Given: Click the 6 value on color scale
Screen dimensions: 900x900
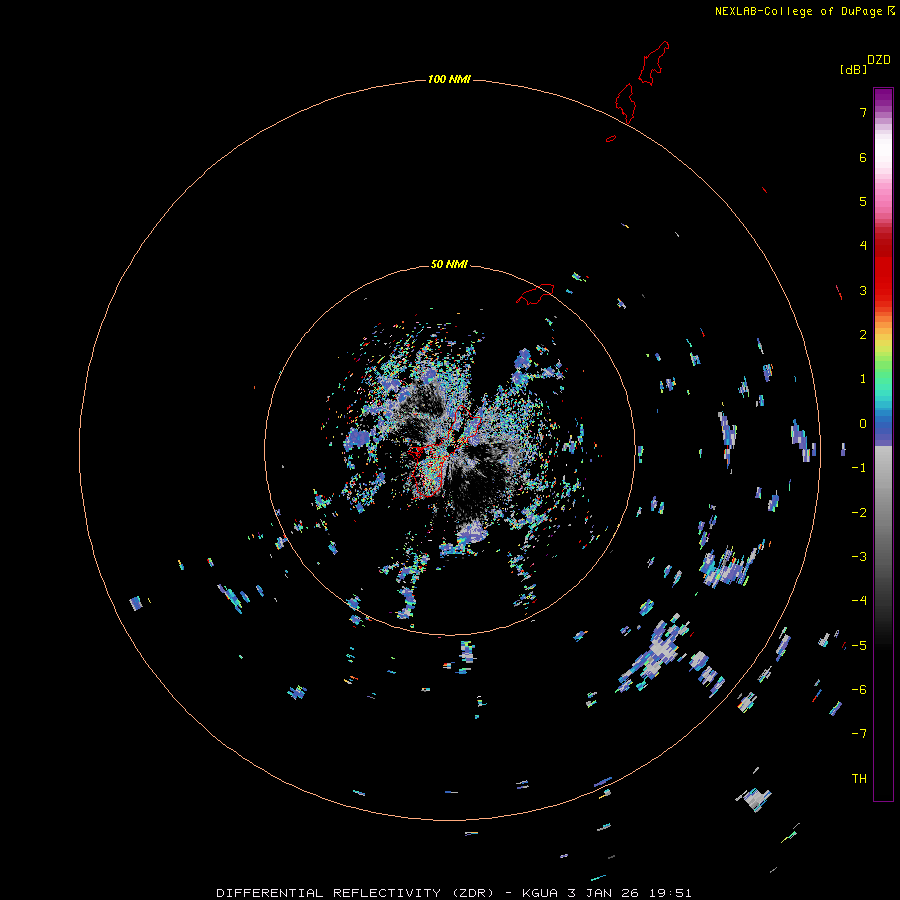Looking at the screenshot, I should click(x=863, y=157).
